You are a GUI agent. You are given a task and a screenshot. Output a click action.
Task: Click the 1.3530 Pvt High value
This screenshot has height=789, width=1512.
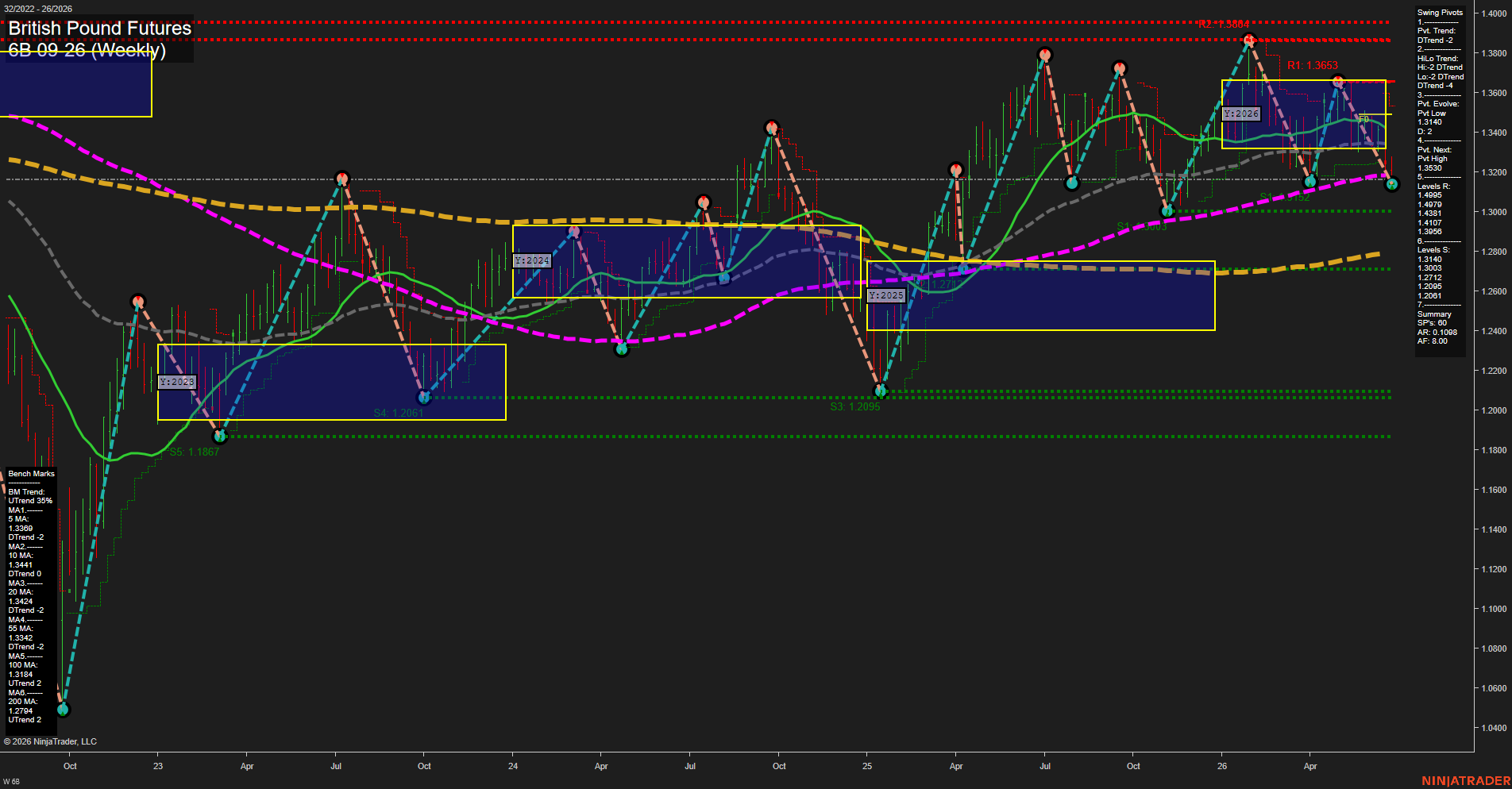(x=1429, y=168)
